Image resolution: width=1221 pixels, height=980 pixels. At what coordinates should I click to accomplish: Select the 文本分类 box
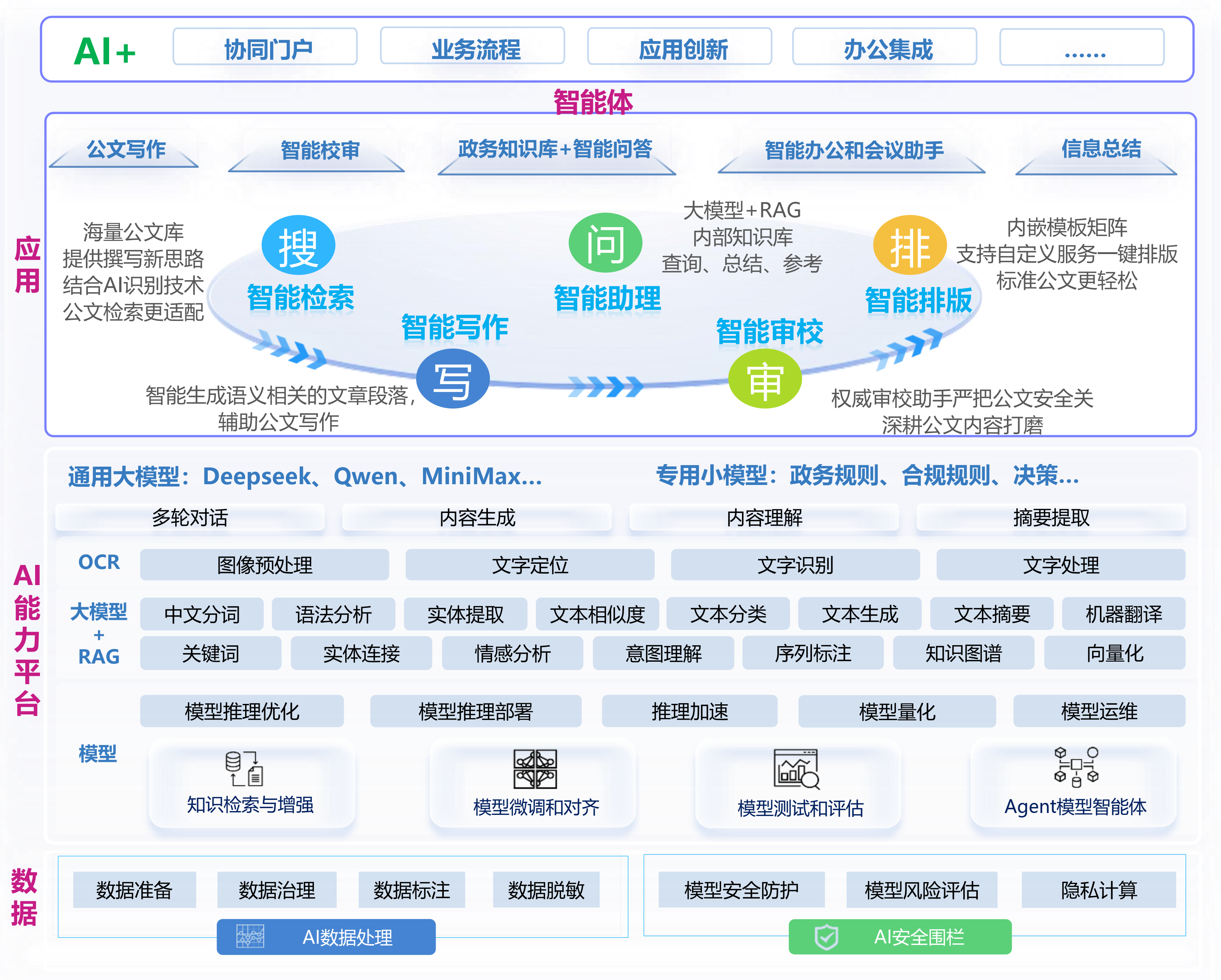pyautogui.click(x=728, y=613)
